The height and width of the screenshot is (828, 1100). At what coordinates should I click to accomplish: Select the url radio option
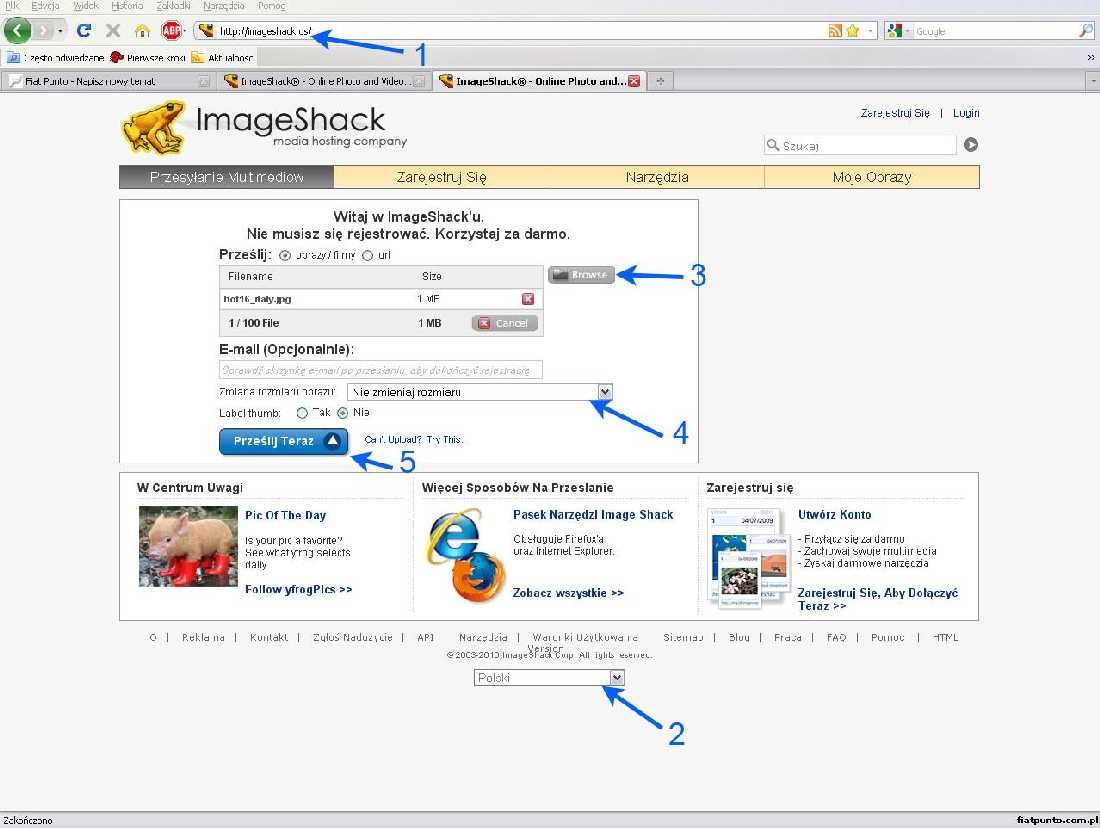[368, 255]
